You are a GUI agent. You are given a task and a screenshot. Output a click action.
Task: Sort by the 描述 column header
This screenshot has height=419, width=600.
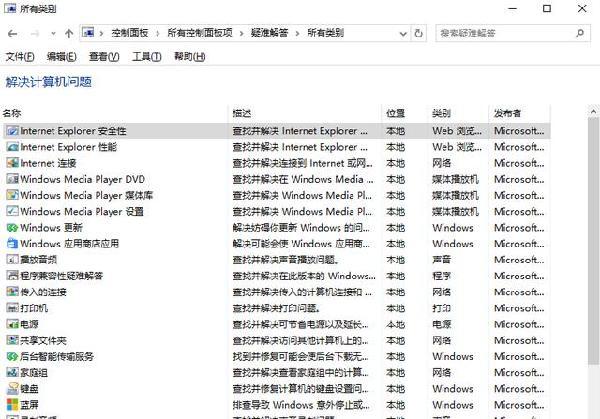(x=242, y=113)
